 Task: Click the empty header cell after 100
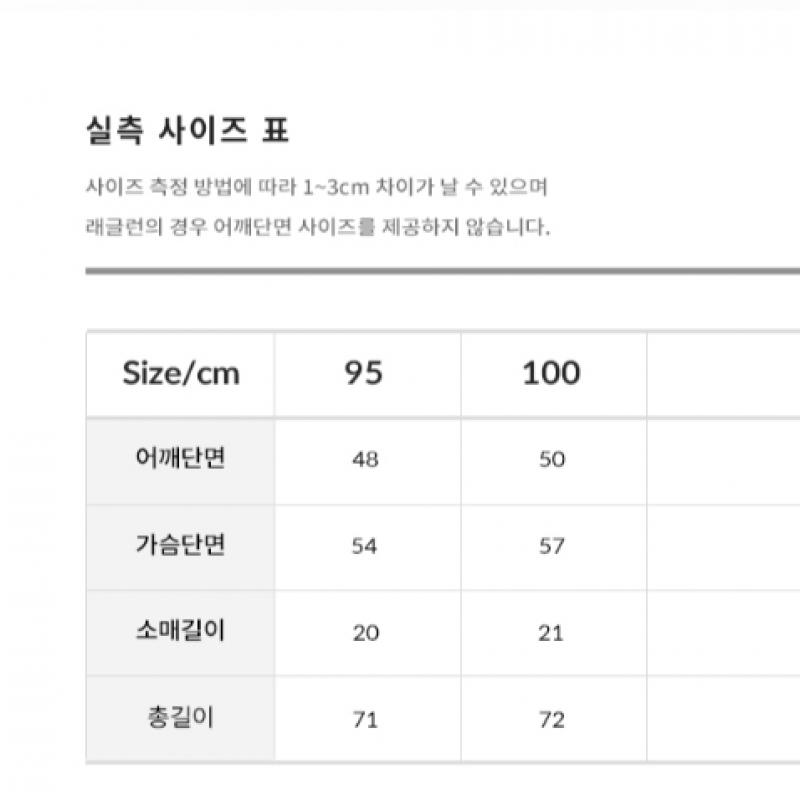click(x=723, y=374)
